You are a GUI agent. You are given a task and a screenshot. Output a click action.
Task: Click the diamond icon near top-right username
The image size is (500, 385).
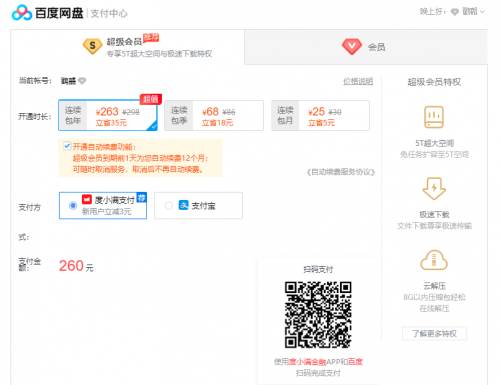pos(455,12)
